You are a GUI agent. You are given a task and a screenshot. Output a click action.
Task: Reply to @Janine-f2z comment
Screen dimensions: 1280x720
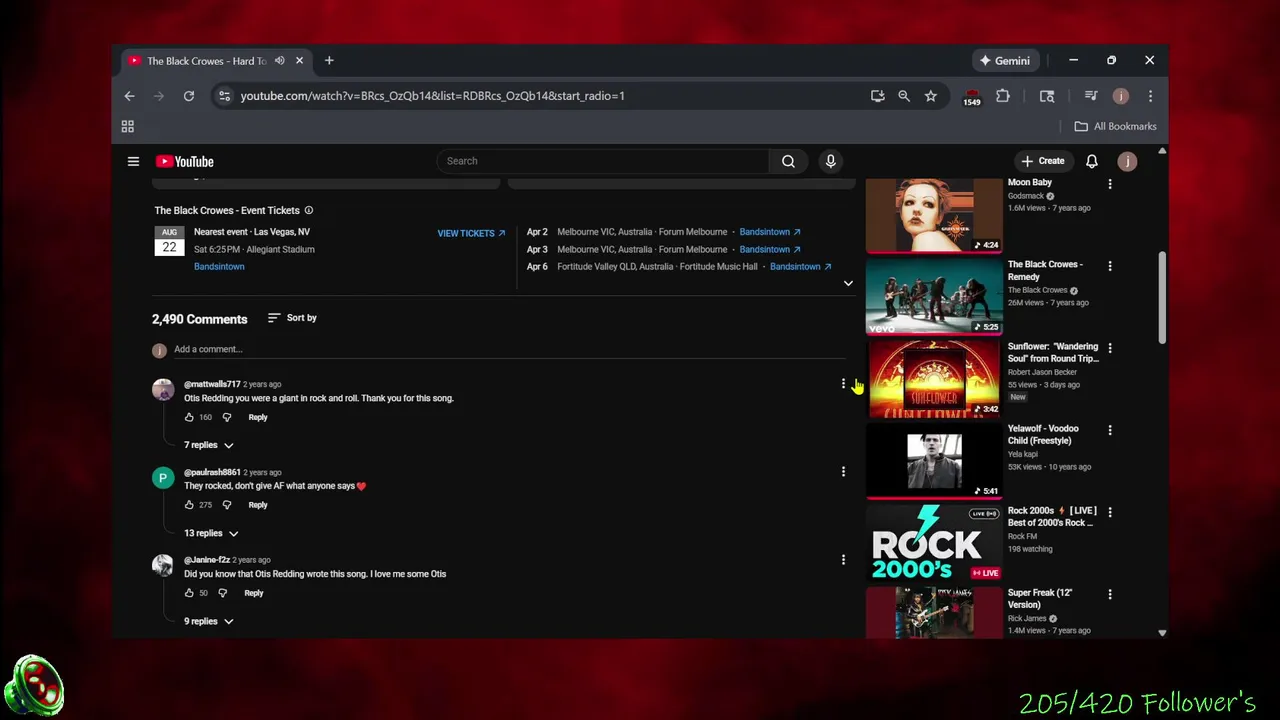(x=254, y=593)
